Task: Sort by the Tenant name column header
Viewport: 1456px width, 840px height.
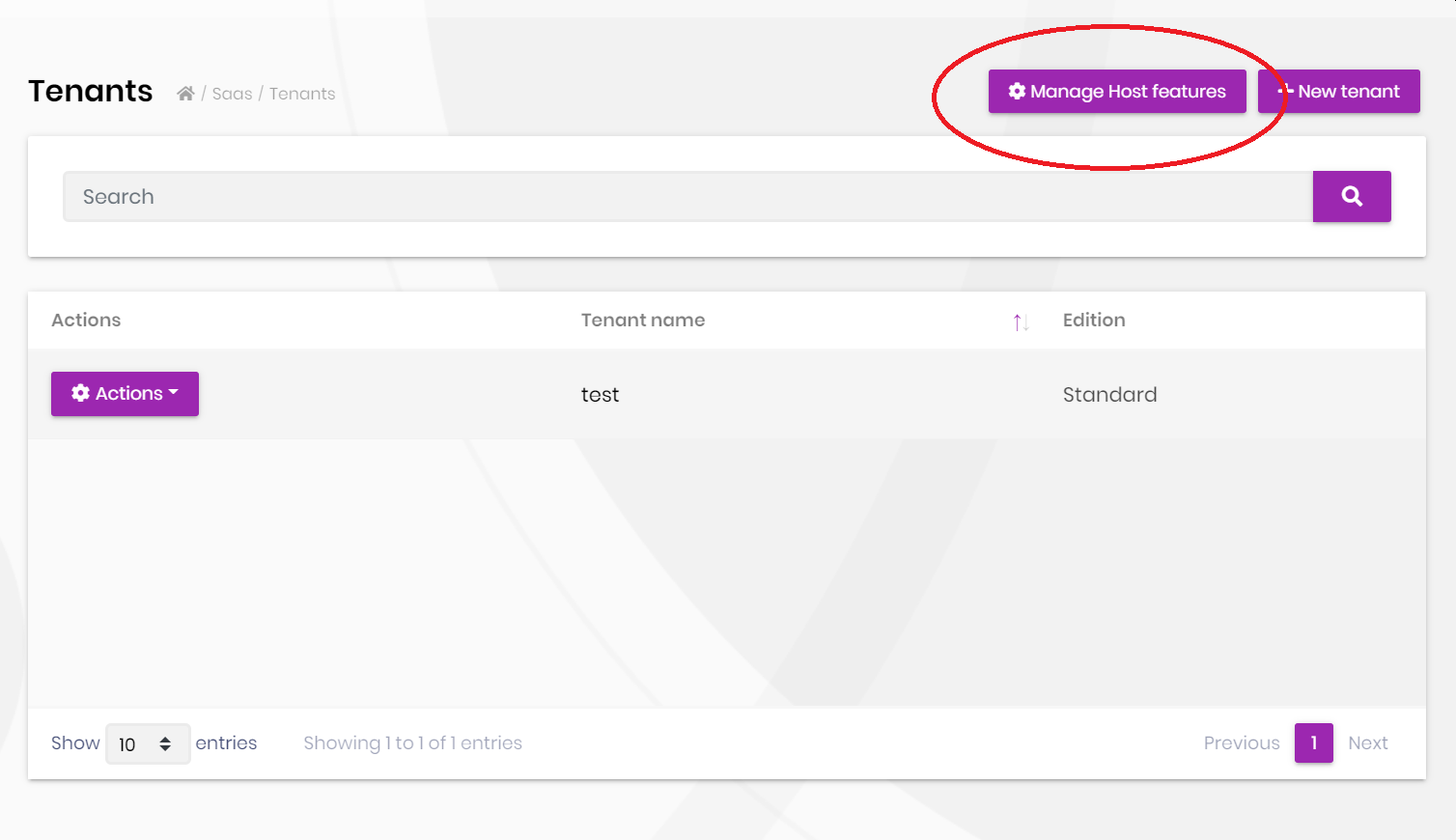Action: point(643,321)
